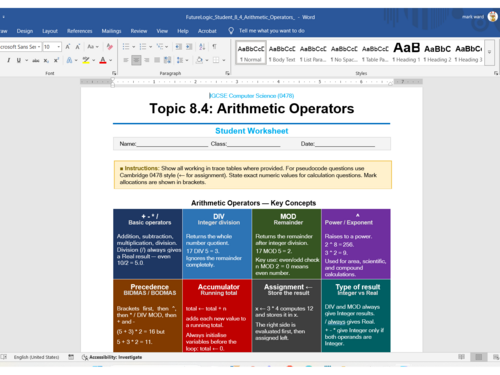Open the Styles pane launcher
The image size is (500, 375).
(496, 73)
